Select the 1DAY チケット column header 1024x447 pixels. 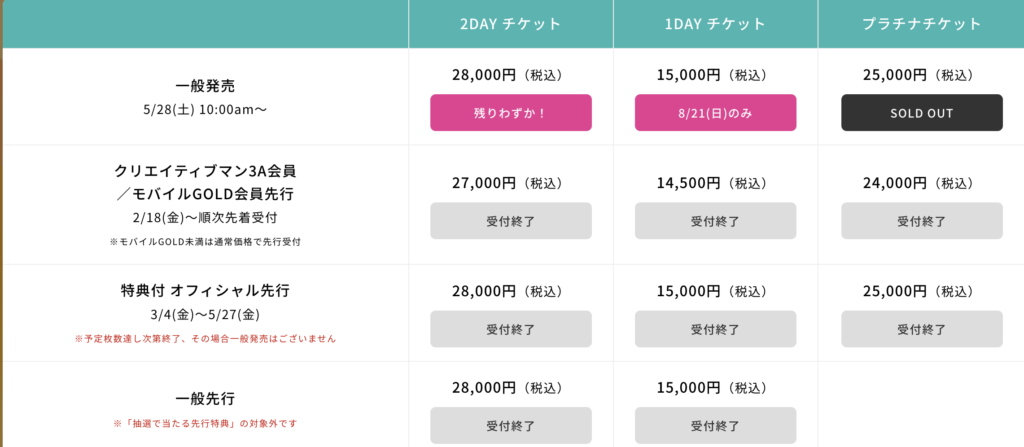(x=715, y=24)
